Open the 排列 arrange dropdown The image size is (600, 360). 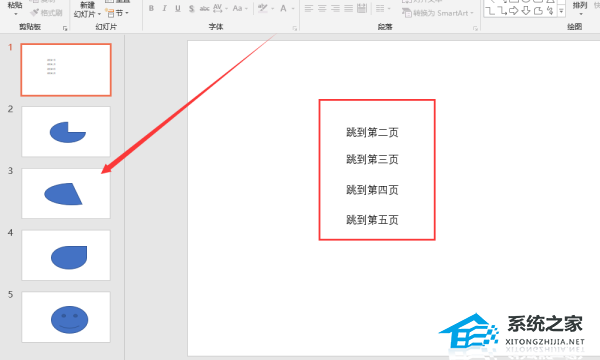580,8
